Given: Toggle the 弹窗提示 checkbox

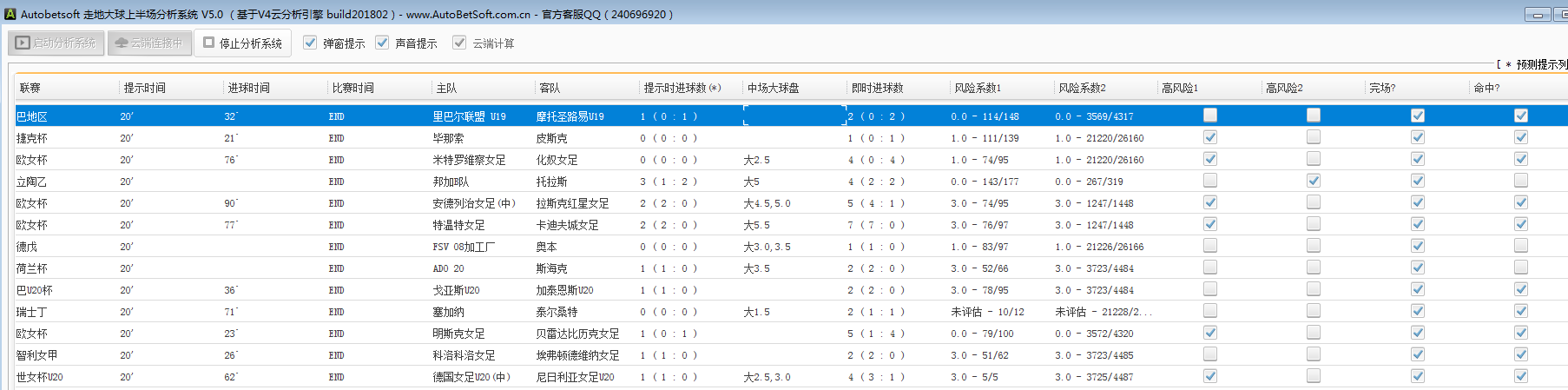Looking at the screenshot, I should 310,43.
